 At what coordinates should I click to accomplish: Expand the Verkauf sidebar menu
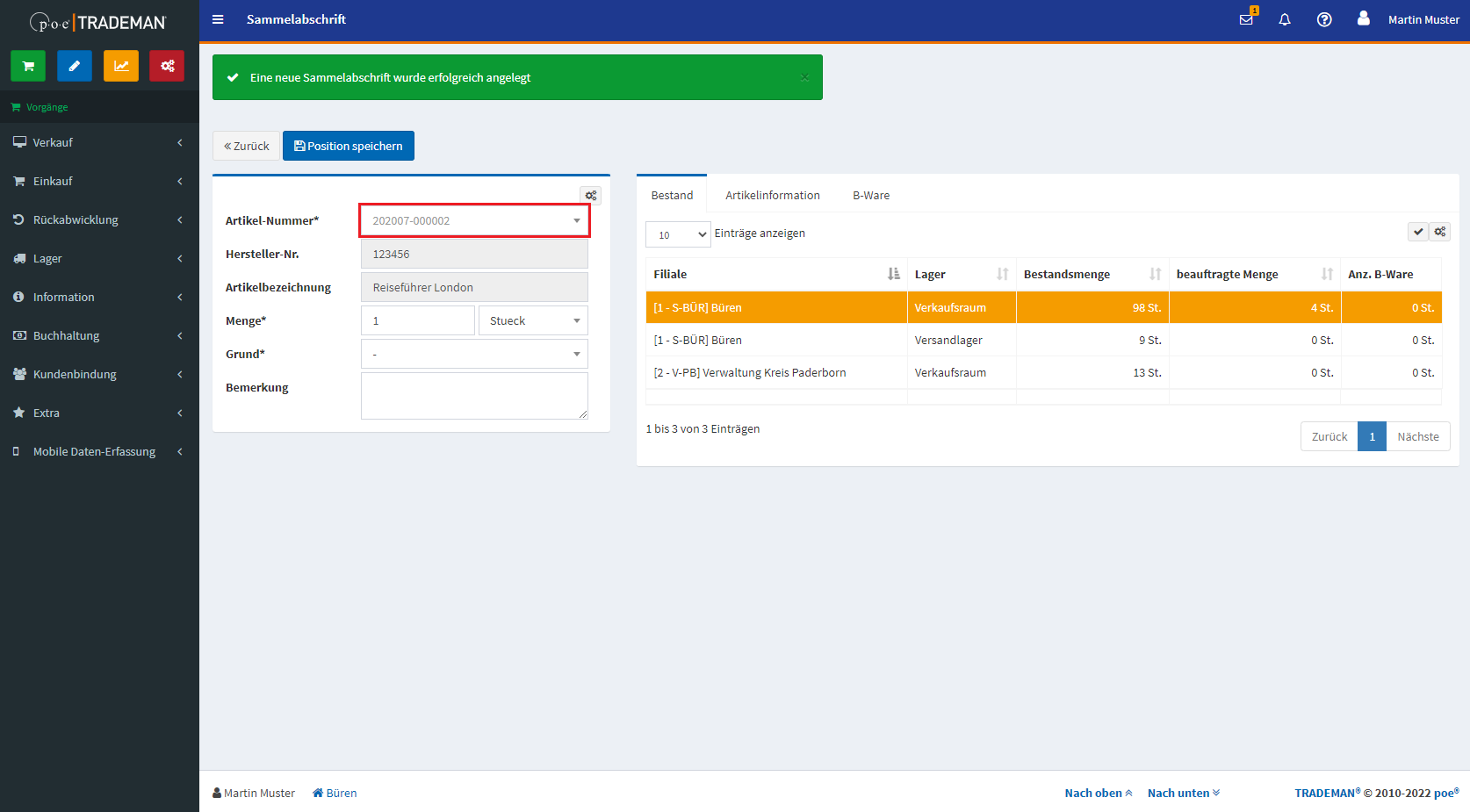pyautogui.click(x=99, y=142)
